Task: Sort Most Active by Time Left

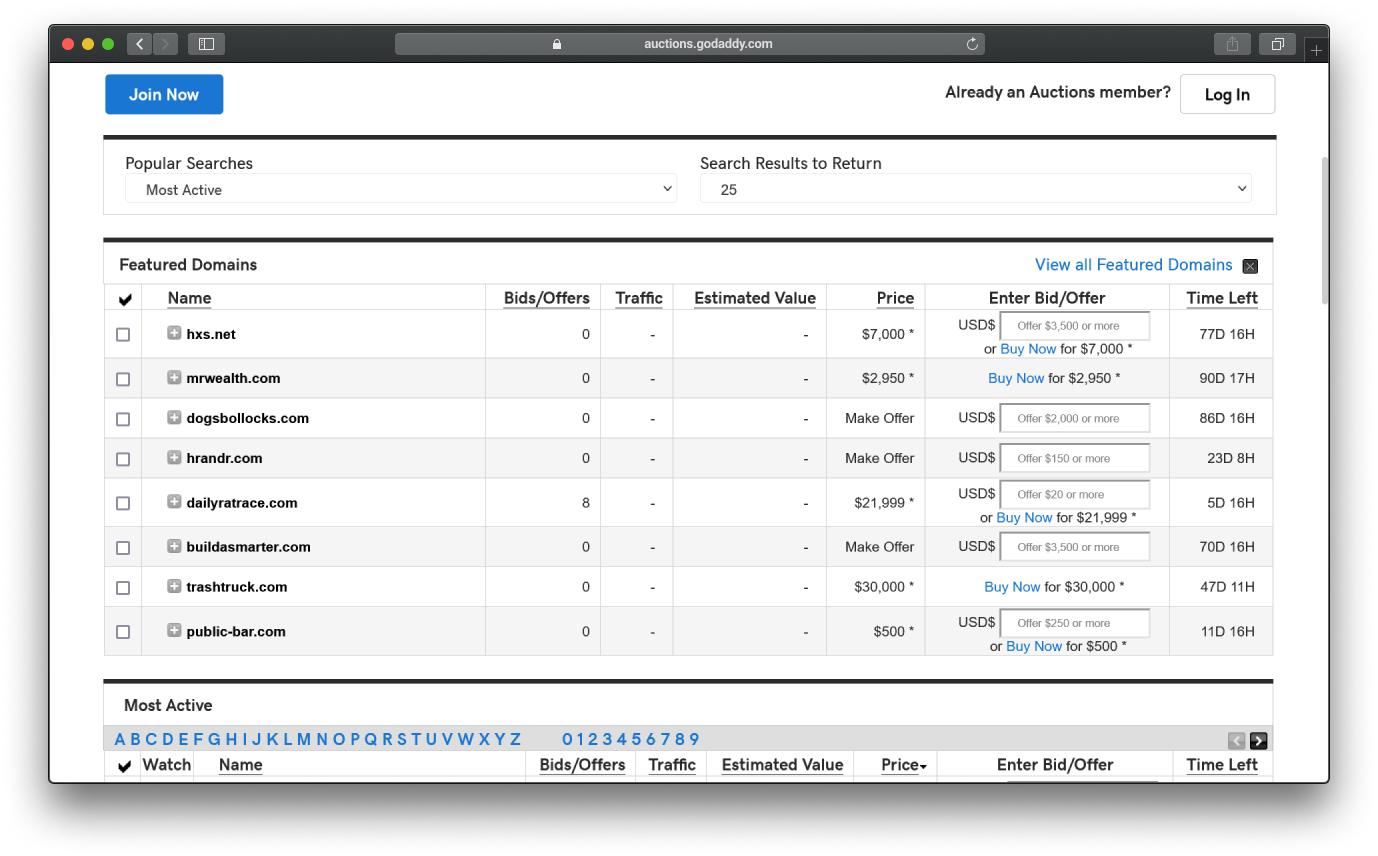Action: pyautogui.click(x=1222, y=765)
